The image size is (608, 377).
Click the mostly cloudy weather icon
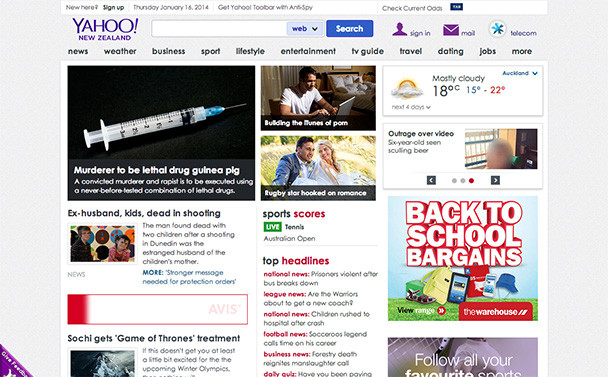tap(407, 88)
